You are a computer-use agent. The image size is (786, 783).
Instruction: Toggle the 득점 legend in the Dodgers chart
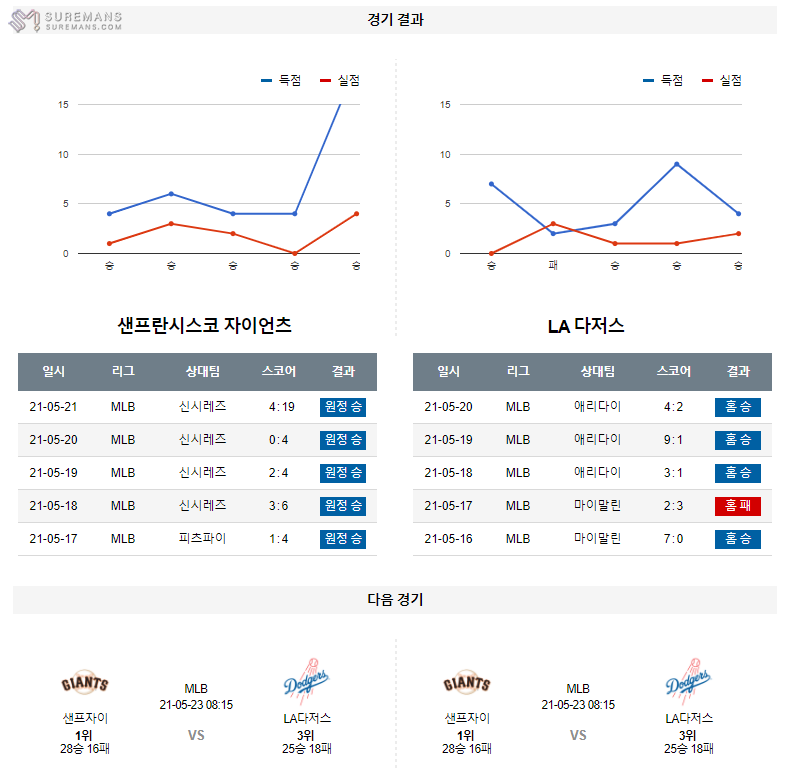(x=663, y=81)
